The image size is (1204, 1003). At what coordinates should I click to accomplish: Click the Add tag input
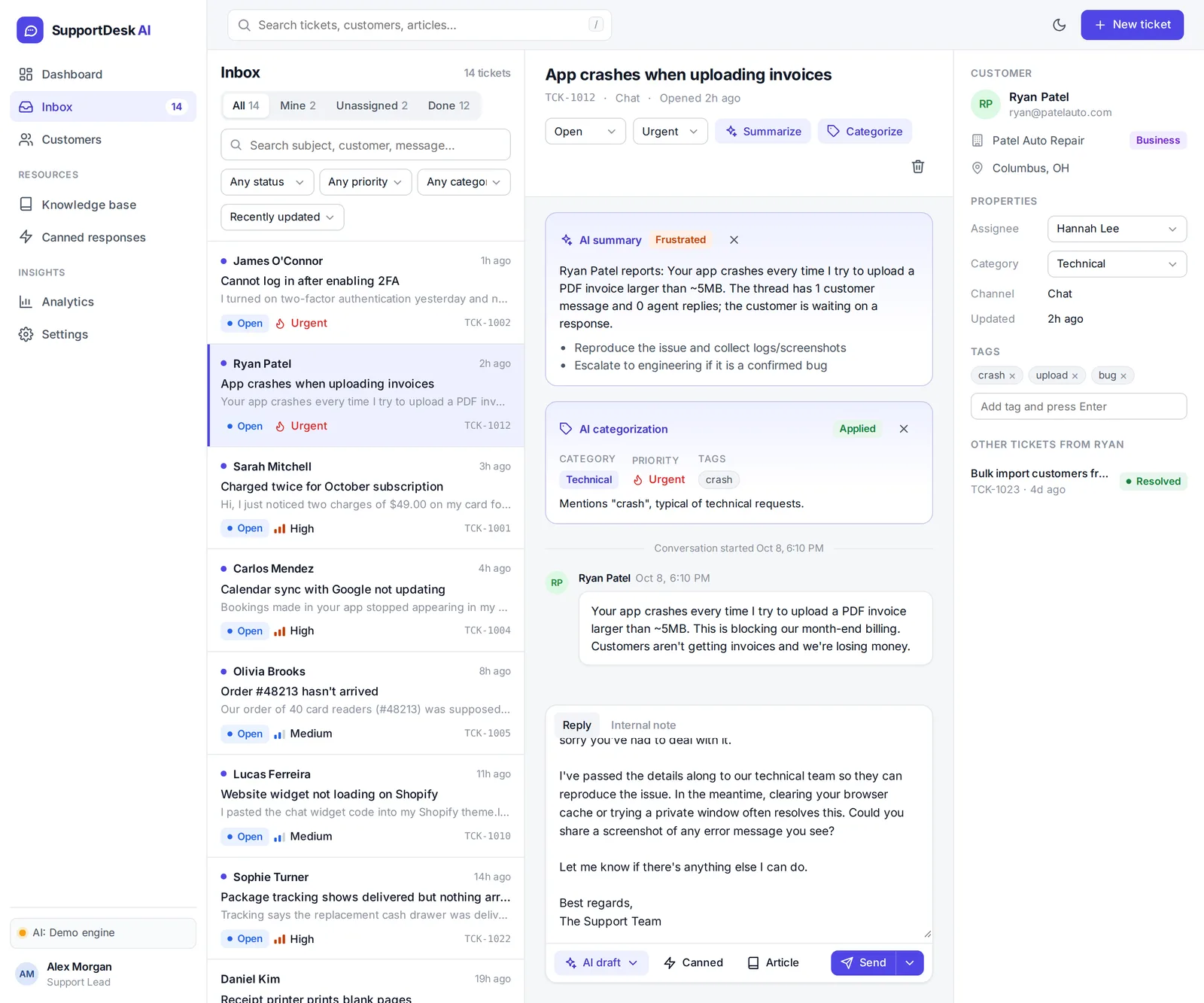(1078, 406)
